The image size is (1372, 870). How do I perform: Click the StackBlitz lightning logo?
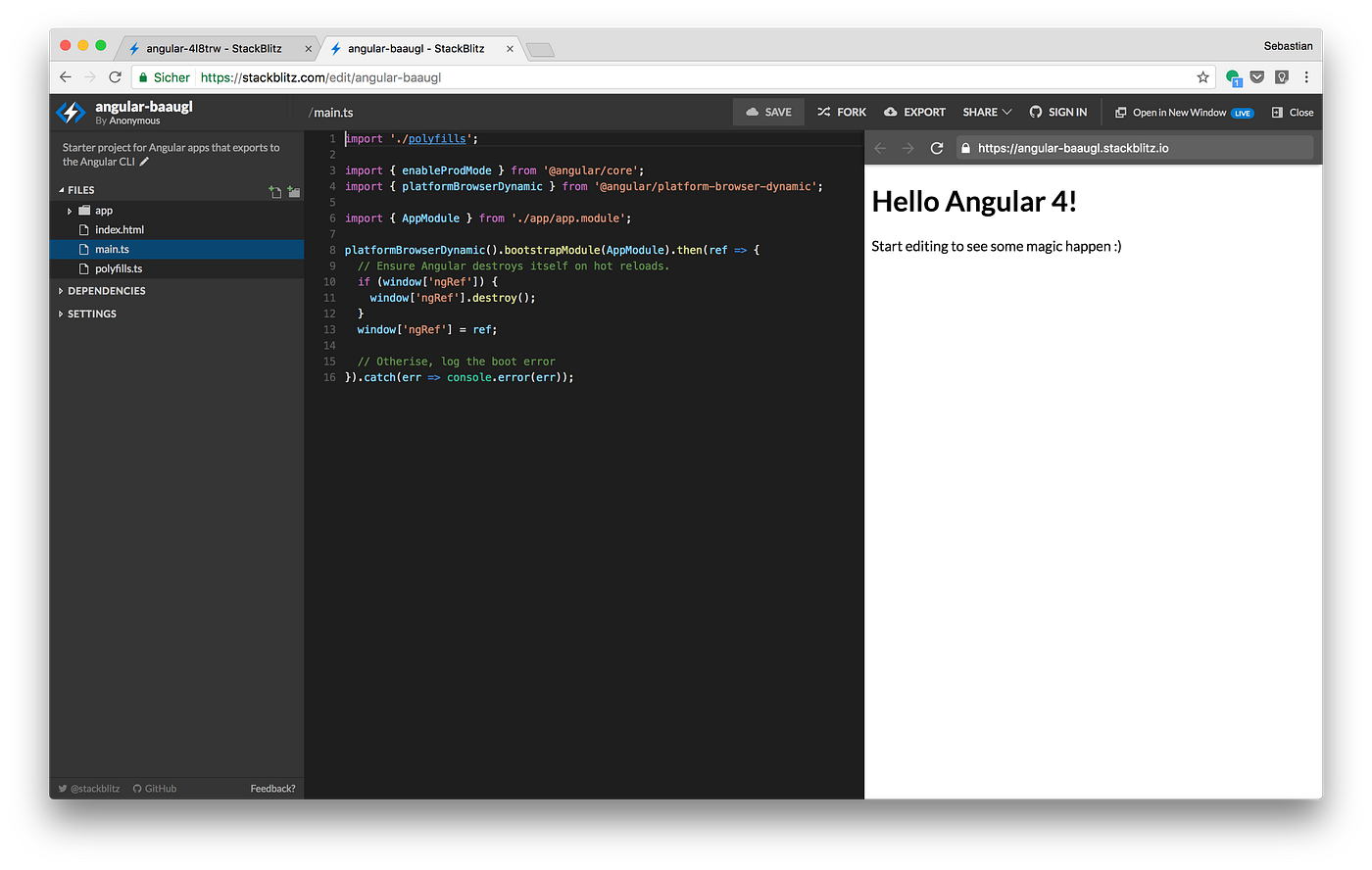(71, 113)
